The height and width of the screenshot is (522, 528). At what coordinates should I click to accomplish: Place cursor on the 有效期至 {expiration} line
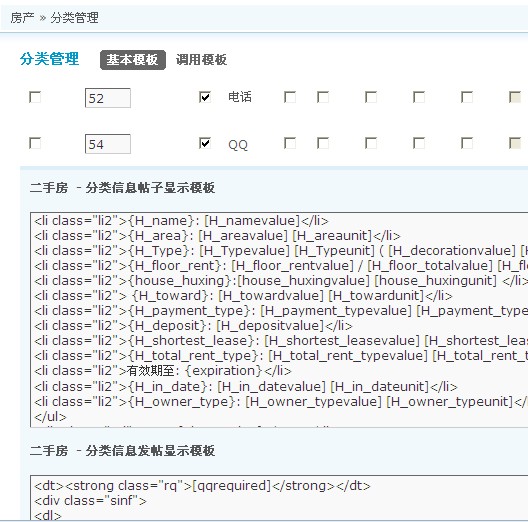pyautogui.click(x=163, y=371)
